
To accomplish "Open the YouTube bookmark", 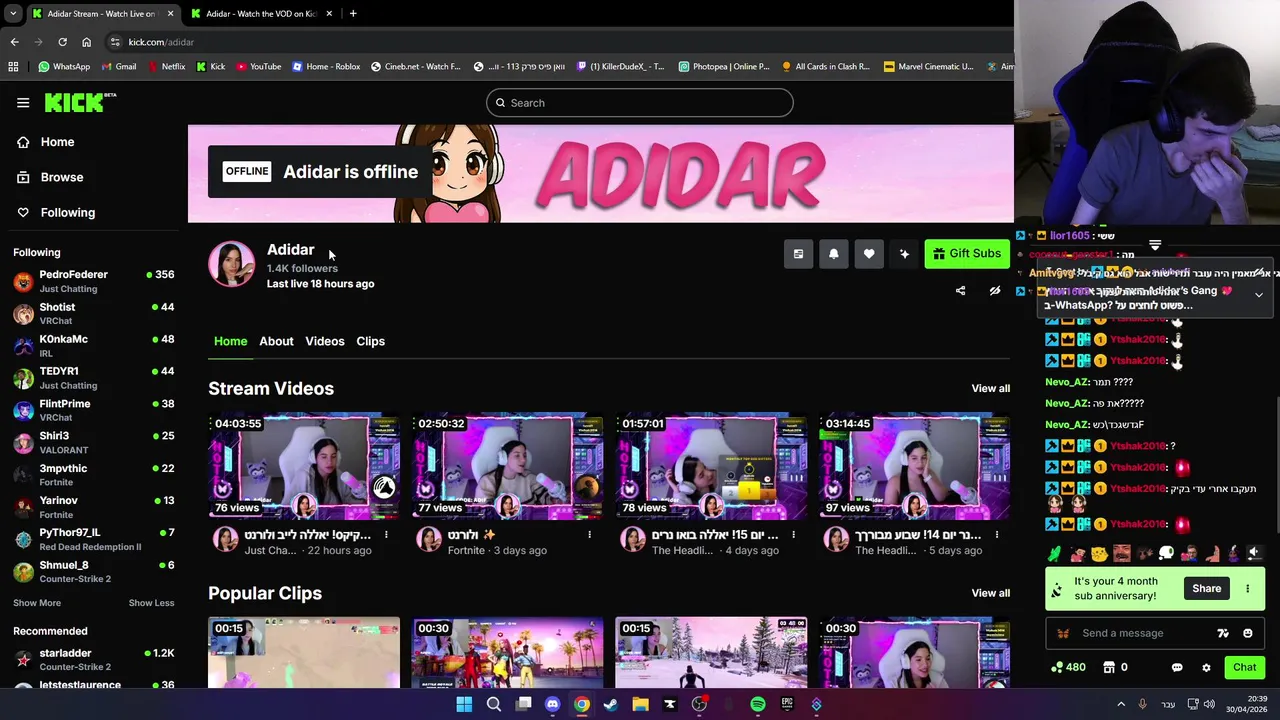I will [259, 67].
